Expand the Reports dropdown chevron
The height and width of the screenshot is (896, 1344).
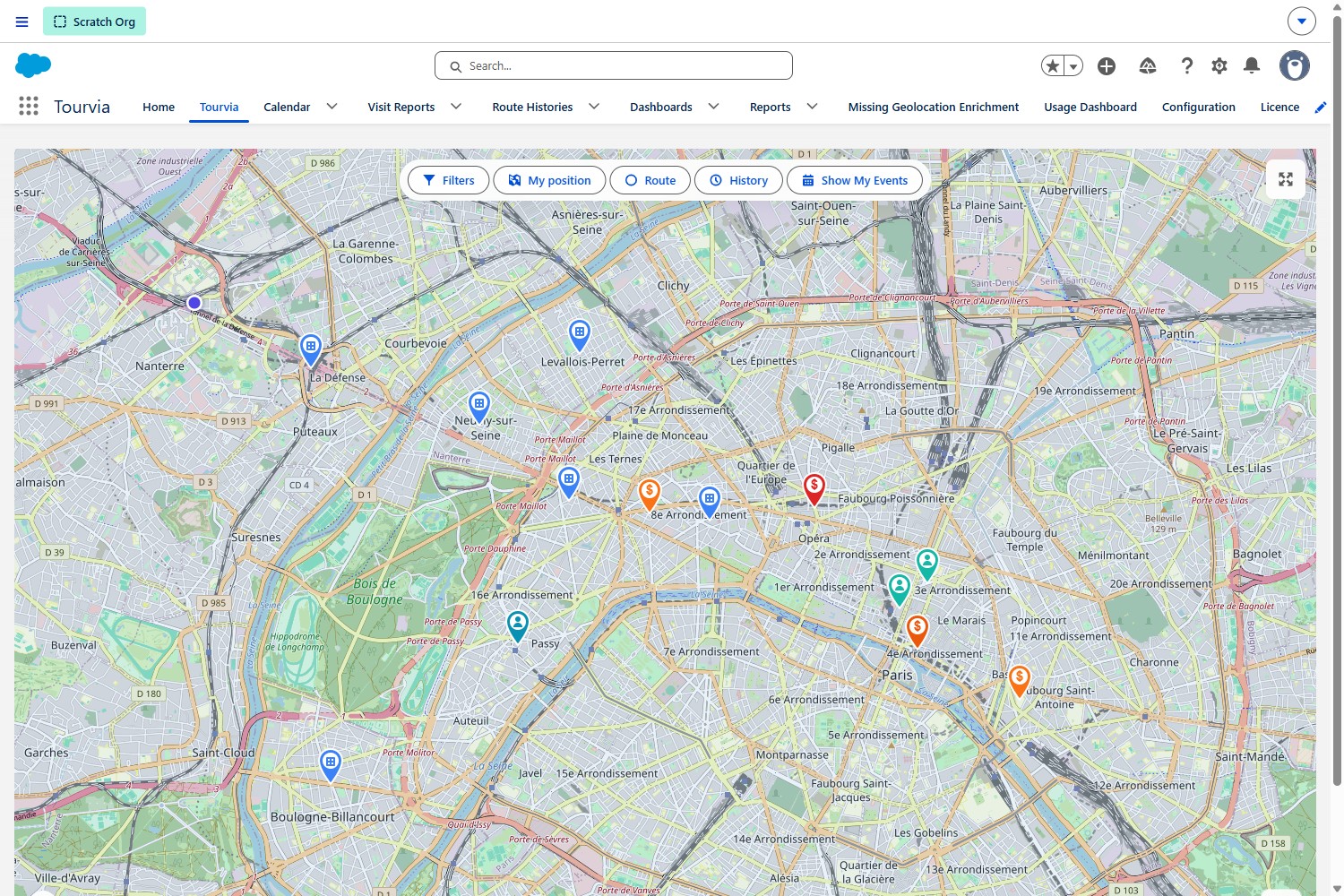pos(813,107)
